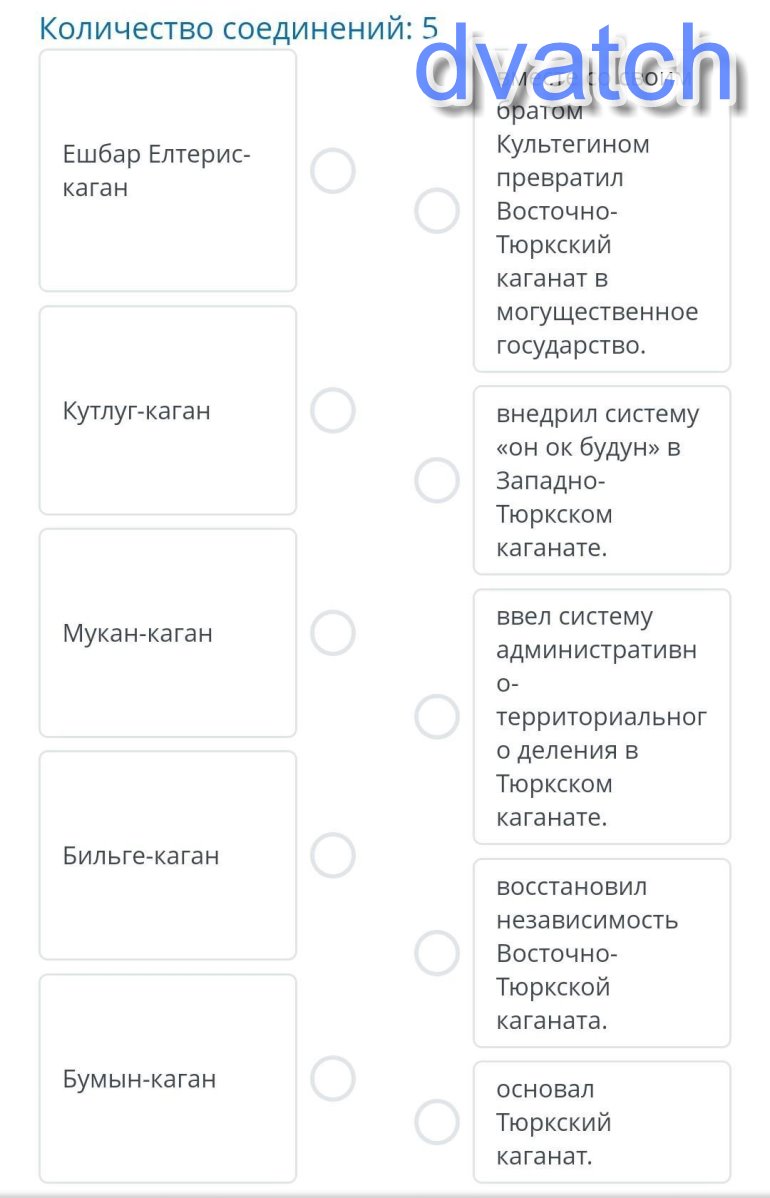The height and width of the screenshot is (1198, 770).
Task: Click the Бильге-каган card
Action: pos(168,855)
